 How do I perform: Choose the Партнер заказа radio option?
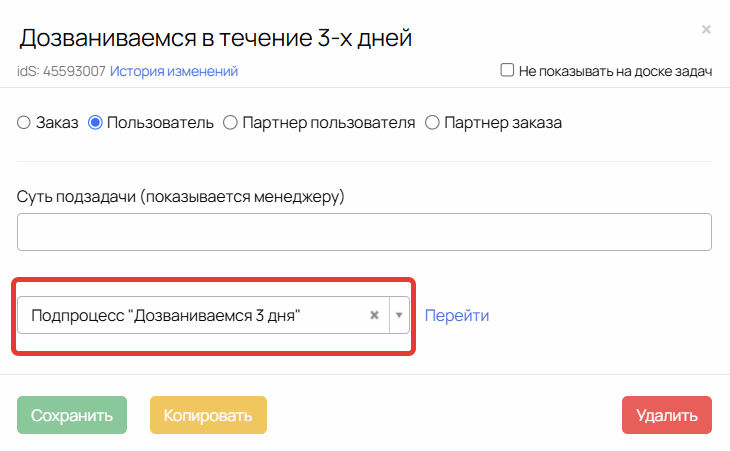pos(432,123)
